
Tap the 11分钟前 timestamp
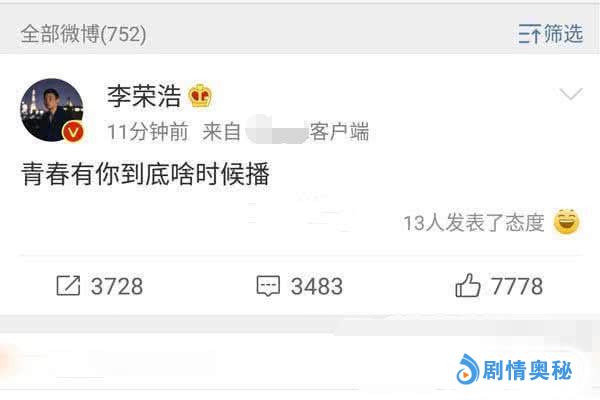click(148, 132)
